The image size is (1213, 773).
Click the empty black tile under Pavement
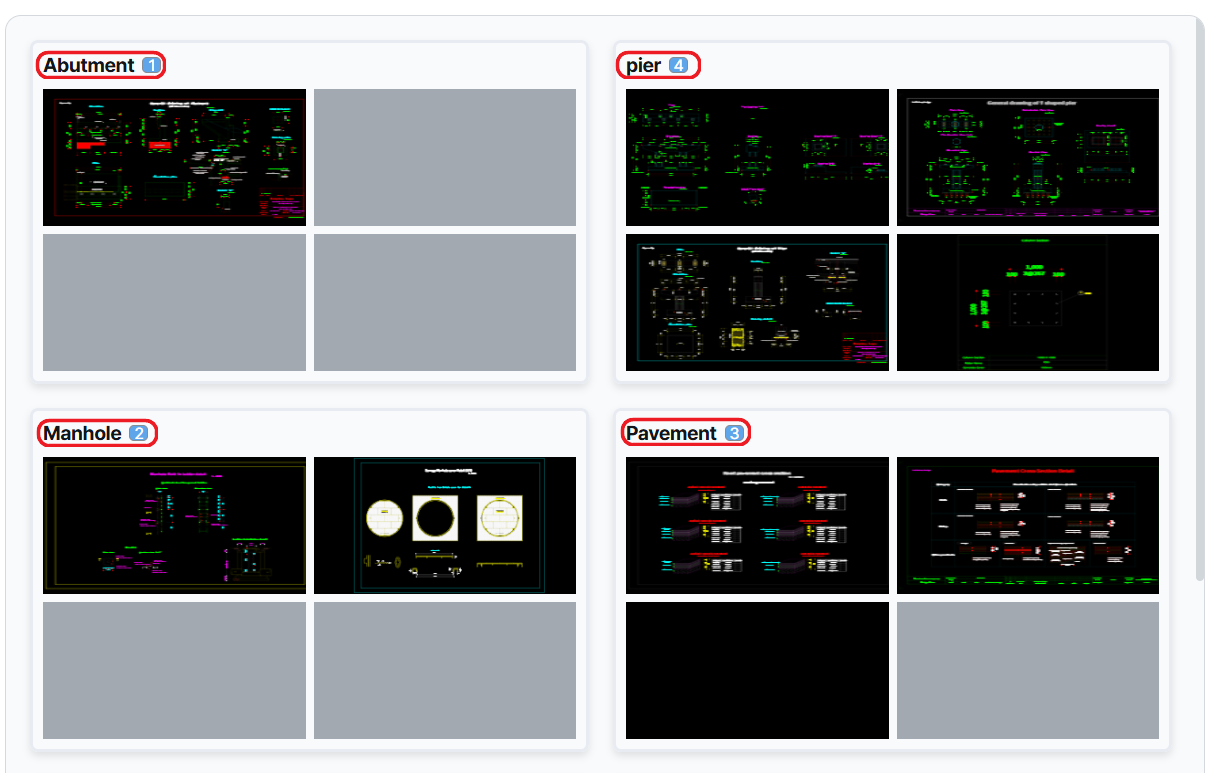(x=757, y=670)
